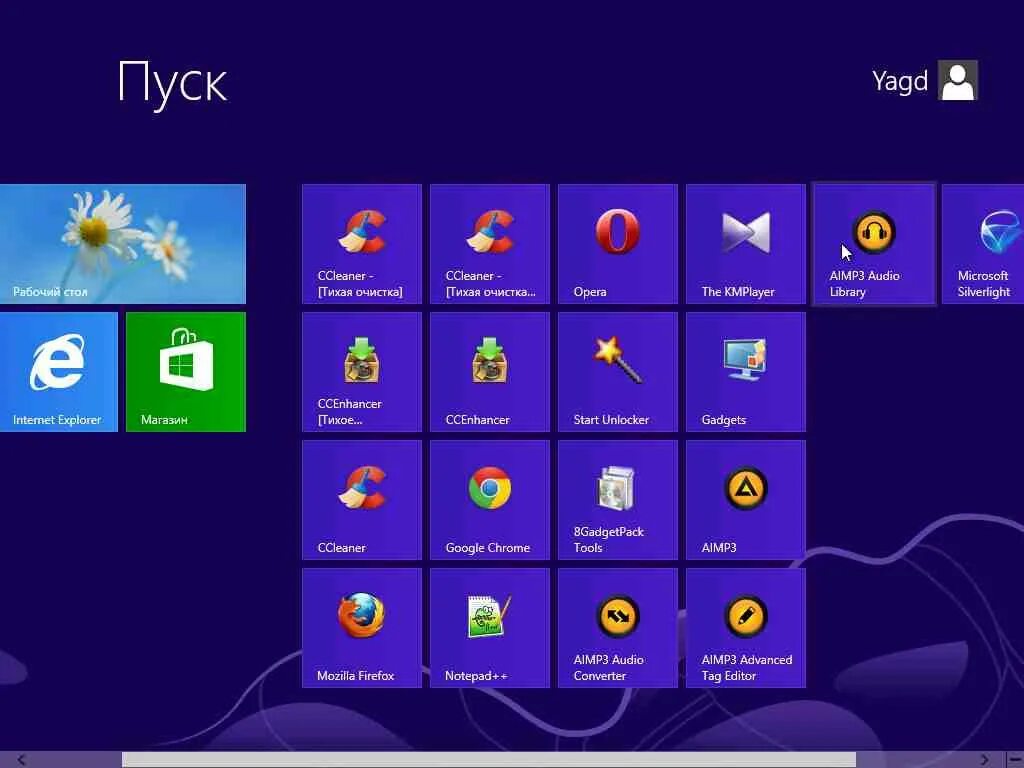Open the Desktop tile (Рабочий стол)
The image size is (1024, 768).
(x=123, y=244)
